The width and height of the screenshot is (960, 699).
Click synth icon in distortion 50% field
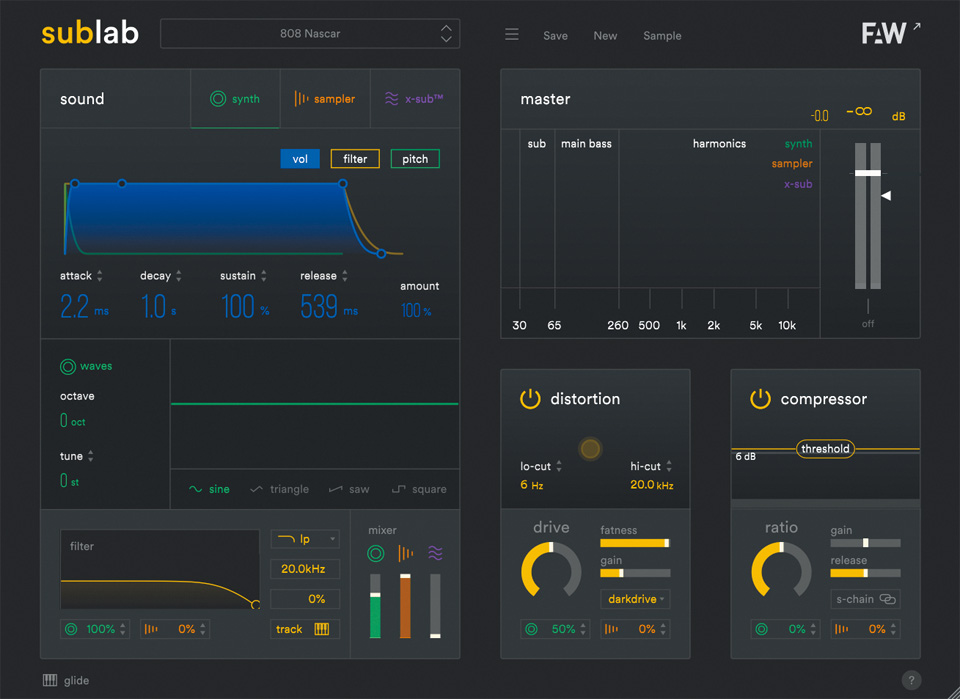coord(531,629)
